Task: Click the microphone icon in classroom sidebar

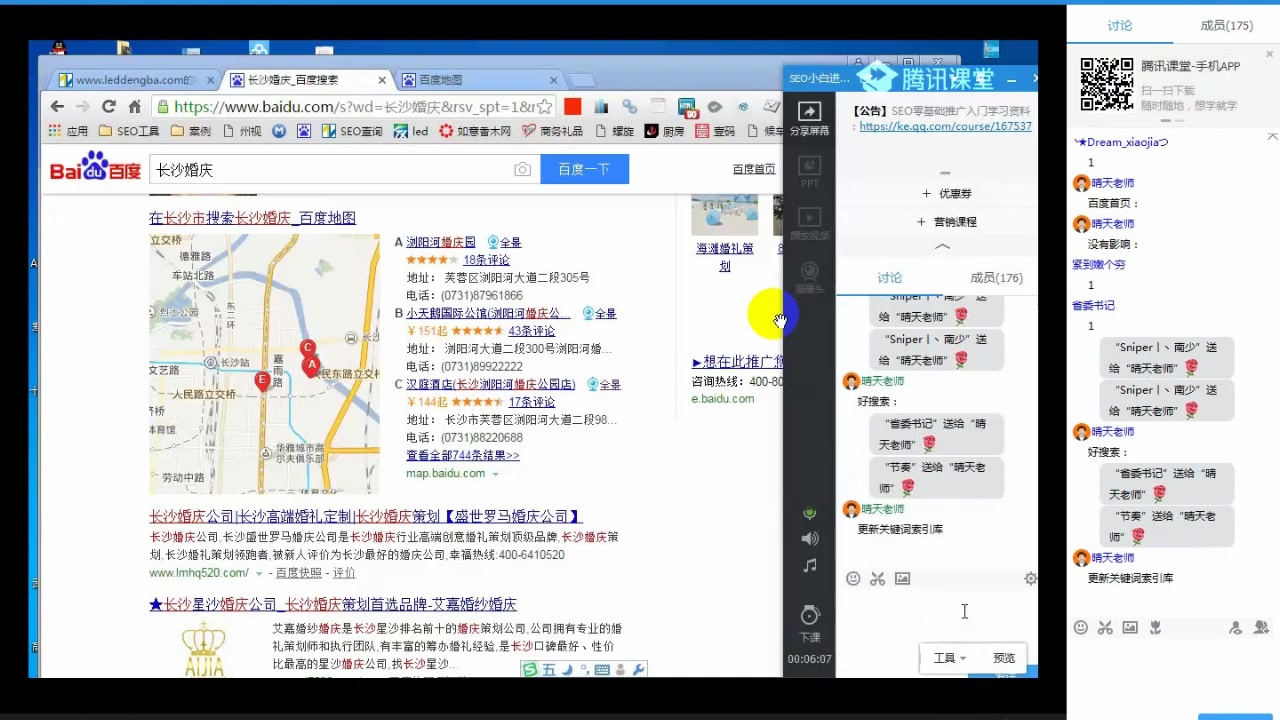Action: (x=810, y=513)
